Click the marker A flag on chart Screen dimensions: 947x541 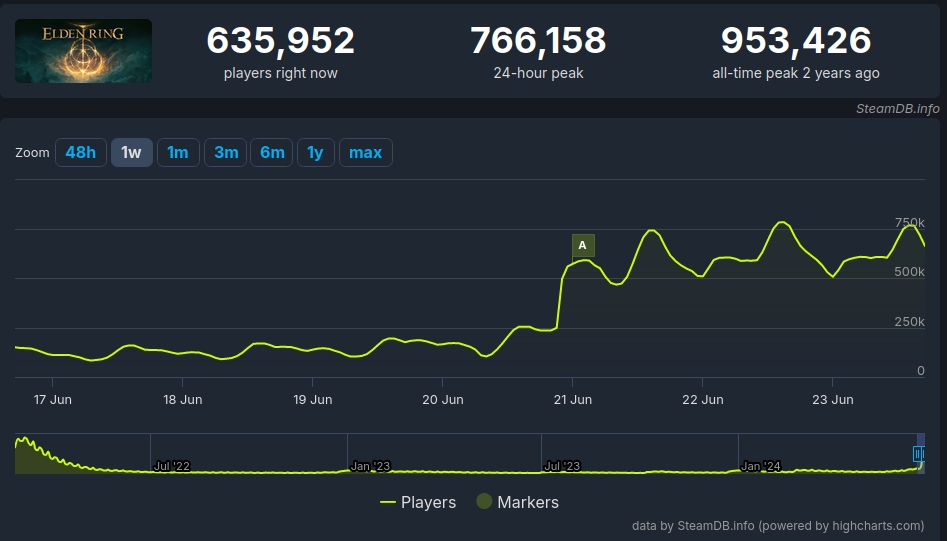click(583, 245)
